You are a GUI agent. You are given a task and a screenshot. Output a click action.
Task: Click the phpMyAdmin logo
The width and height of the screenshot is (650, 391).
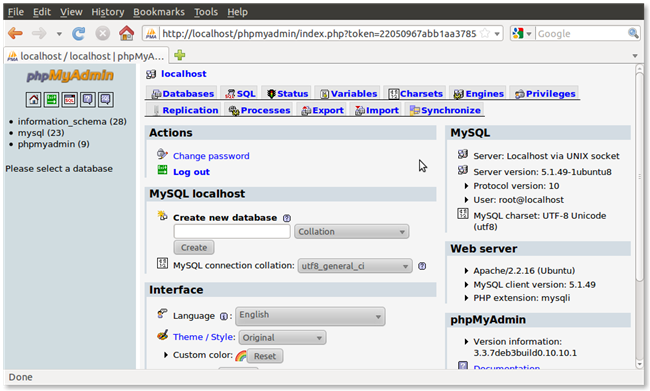click(70, 75)
